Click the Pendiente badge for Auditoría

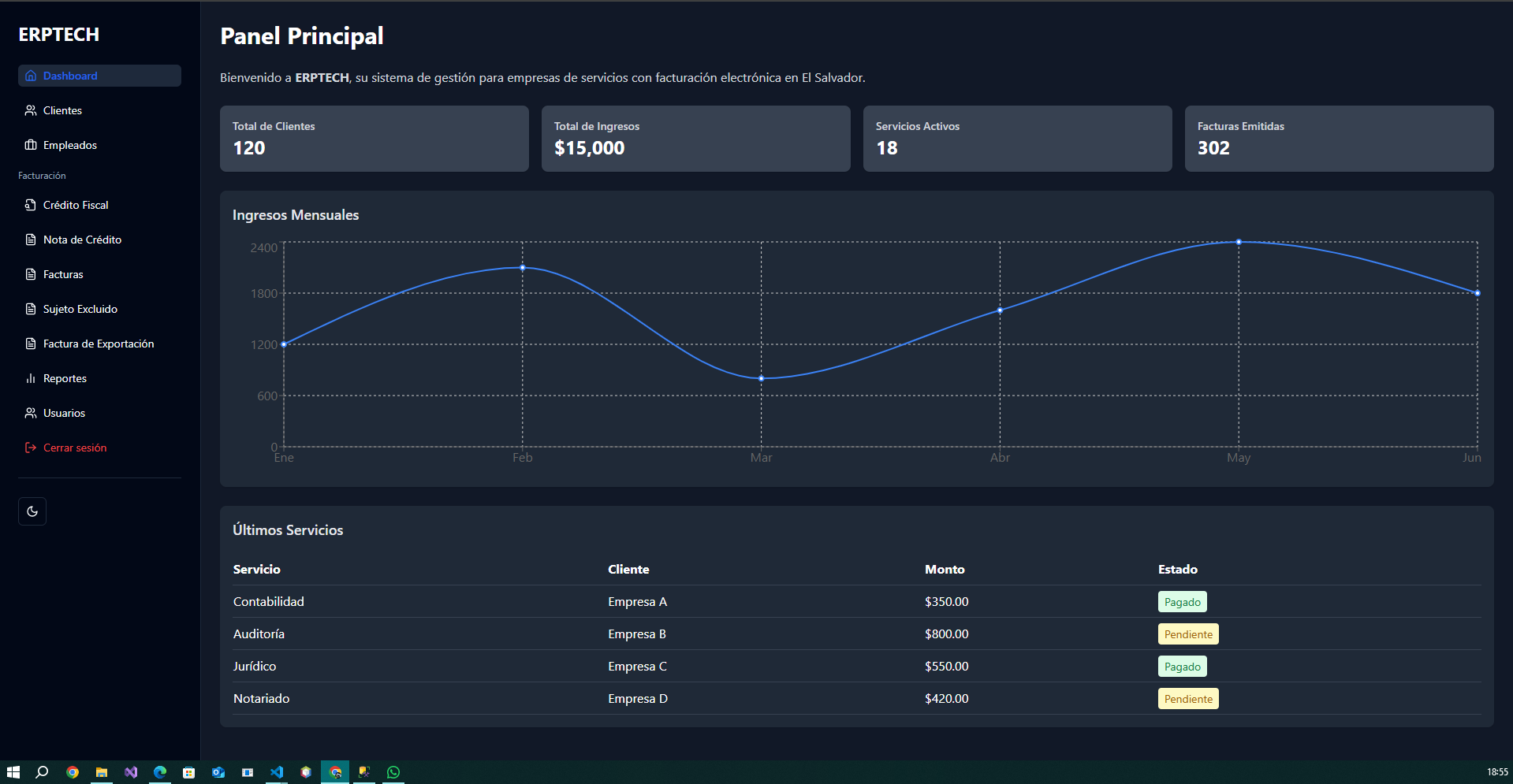coord(1188,634)
